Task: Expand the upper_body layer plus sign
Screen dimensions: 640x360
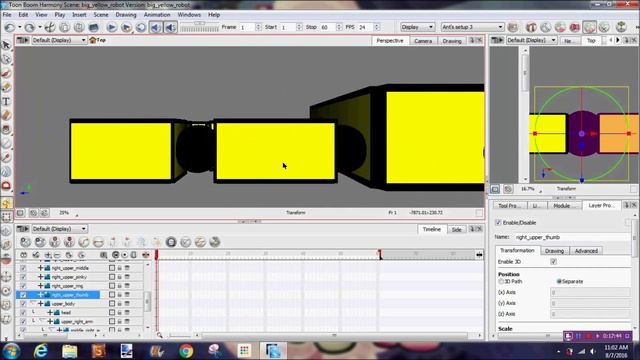Action: pyautogui.click(x=40, y=304)
